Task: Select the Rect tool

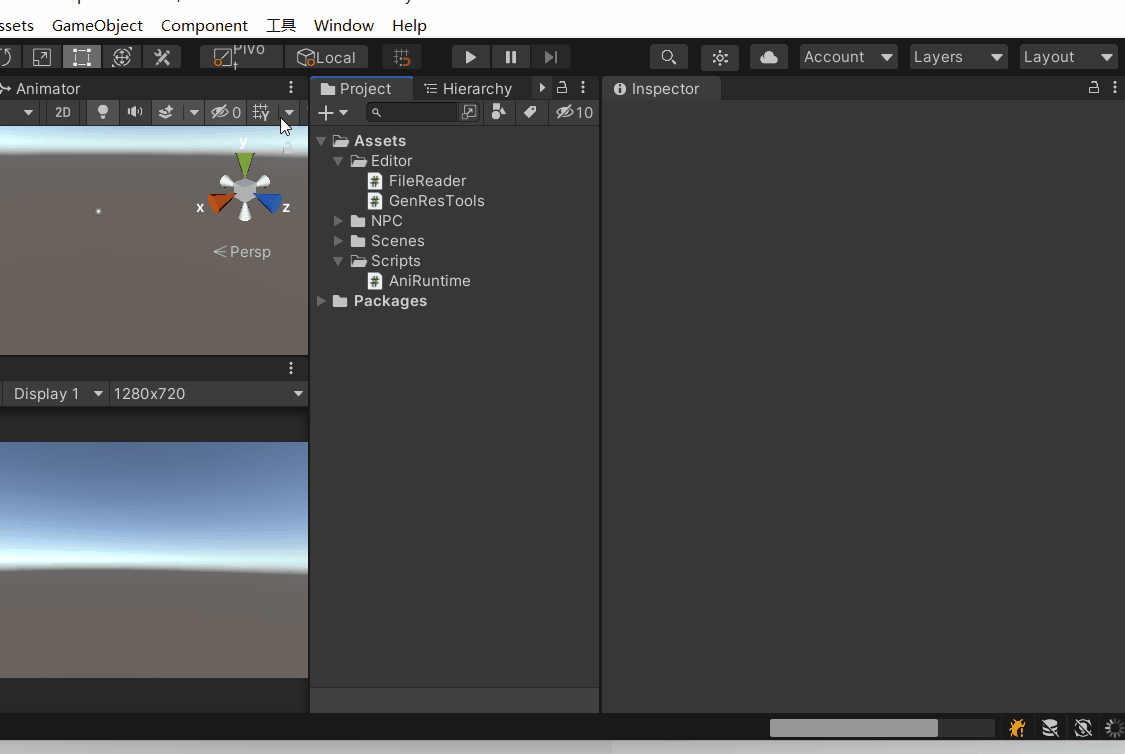Action: [x=82, y=57]
